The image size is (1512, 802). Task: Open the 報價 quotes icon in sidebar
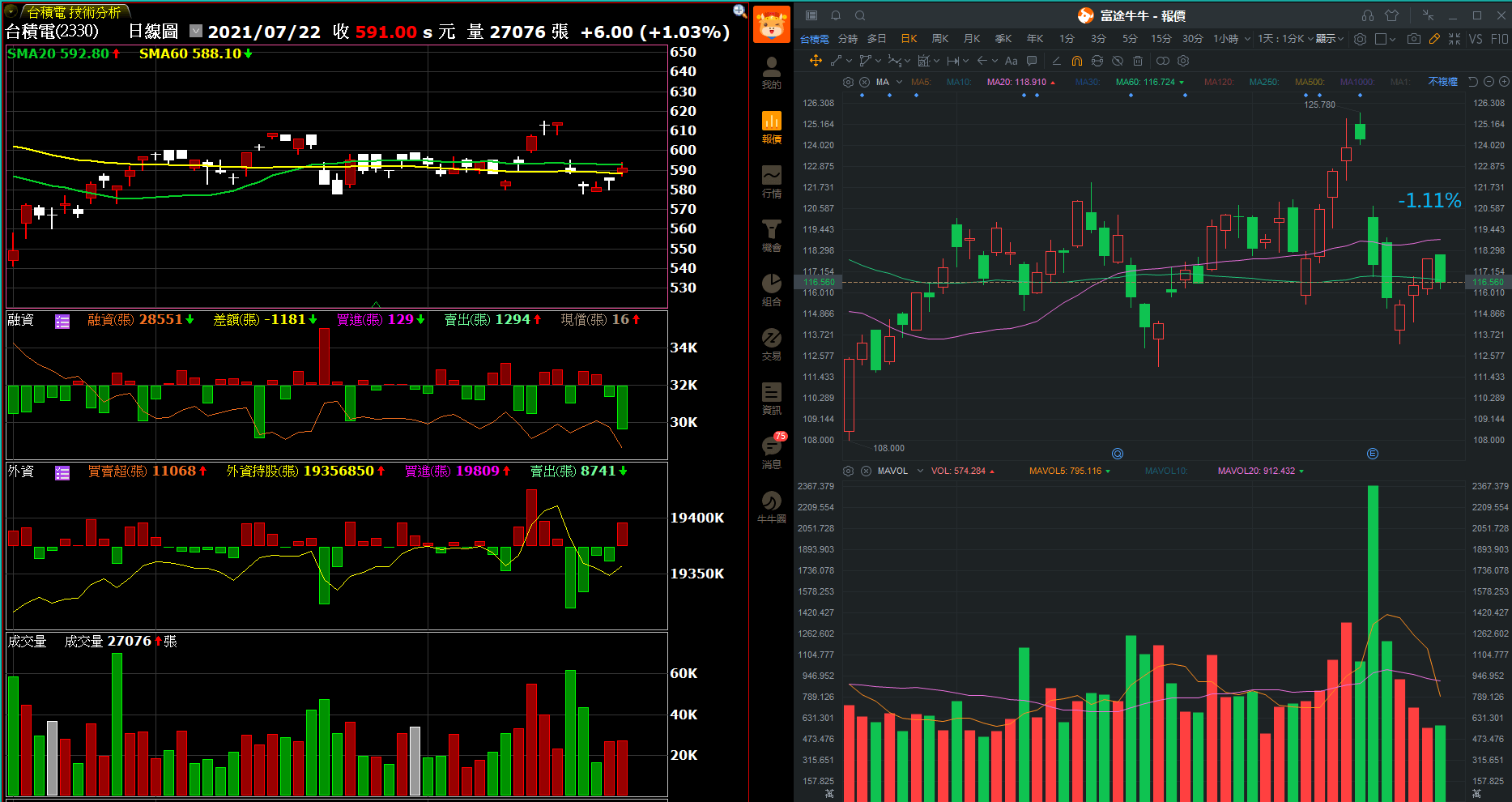point(772,127)
